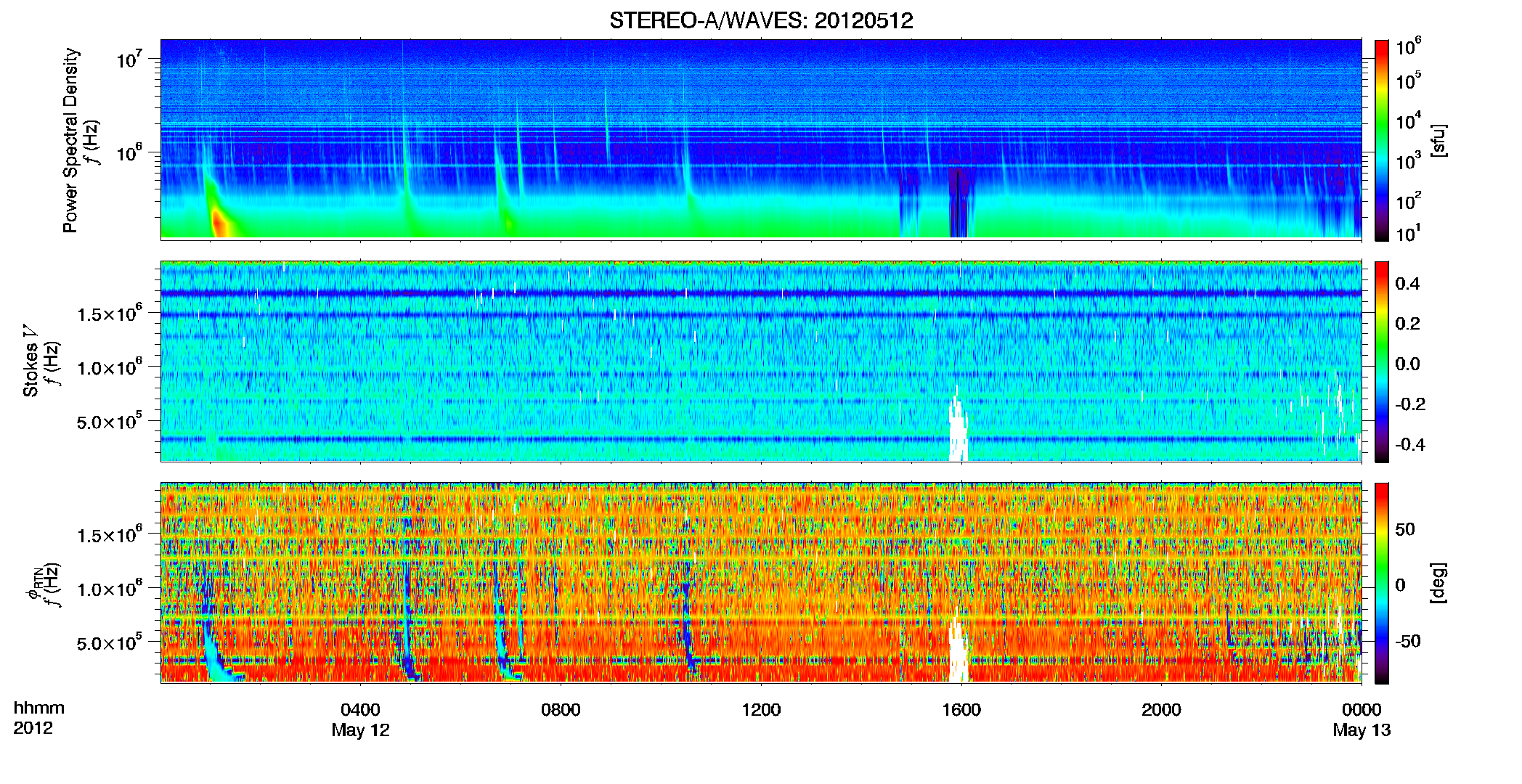
Task: Select the Power Spectral Density axis label
Action: [70, 140]
